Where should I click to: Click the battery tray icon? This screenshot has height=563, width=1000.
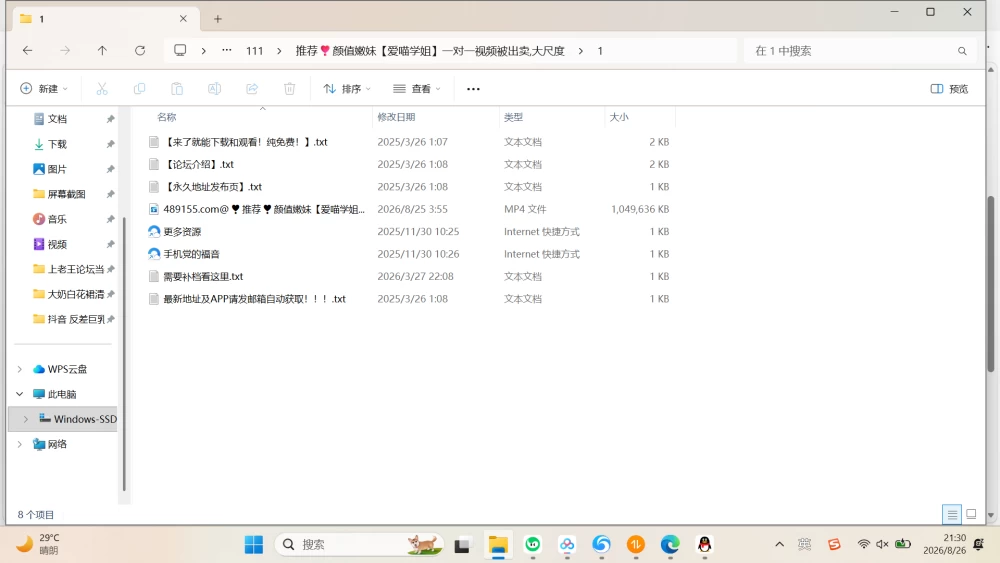pyautogui.click(x=902, y=544)
